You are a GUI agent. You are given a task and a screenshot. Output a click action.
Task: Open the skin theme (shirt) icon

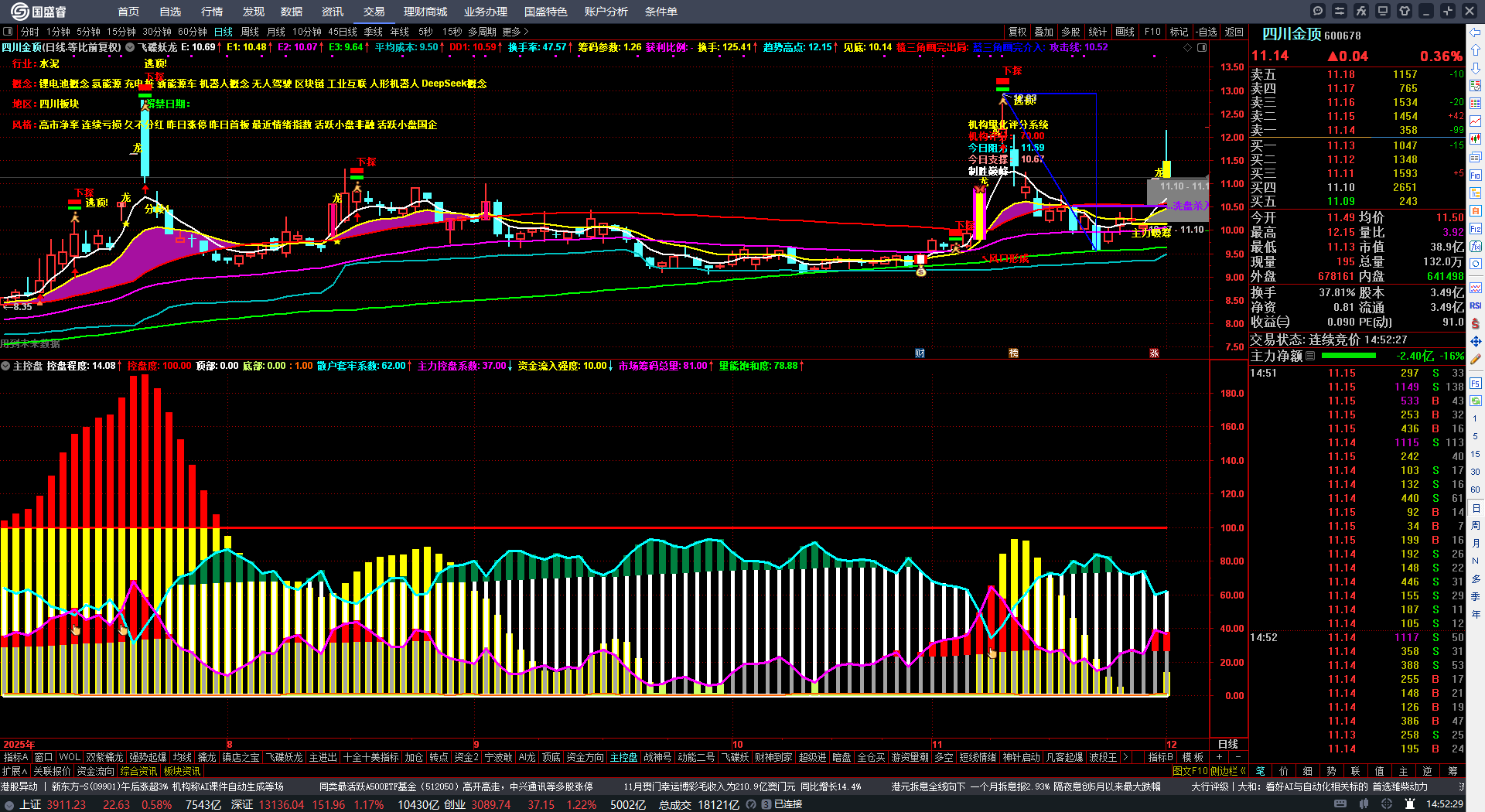(x=1405, y=11)
